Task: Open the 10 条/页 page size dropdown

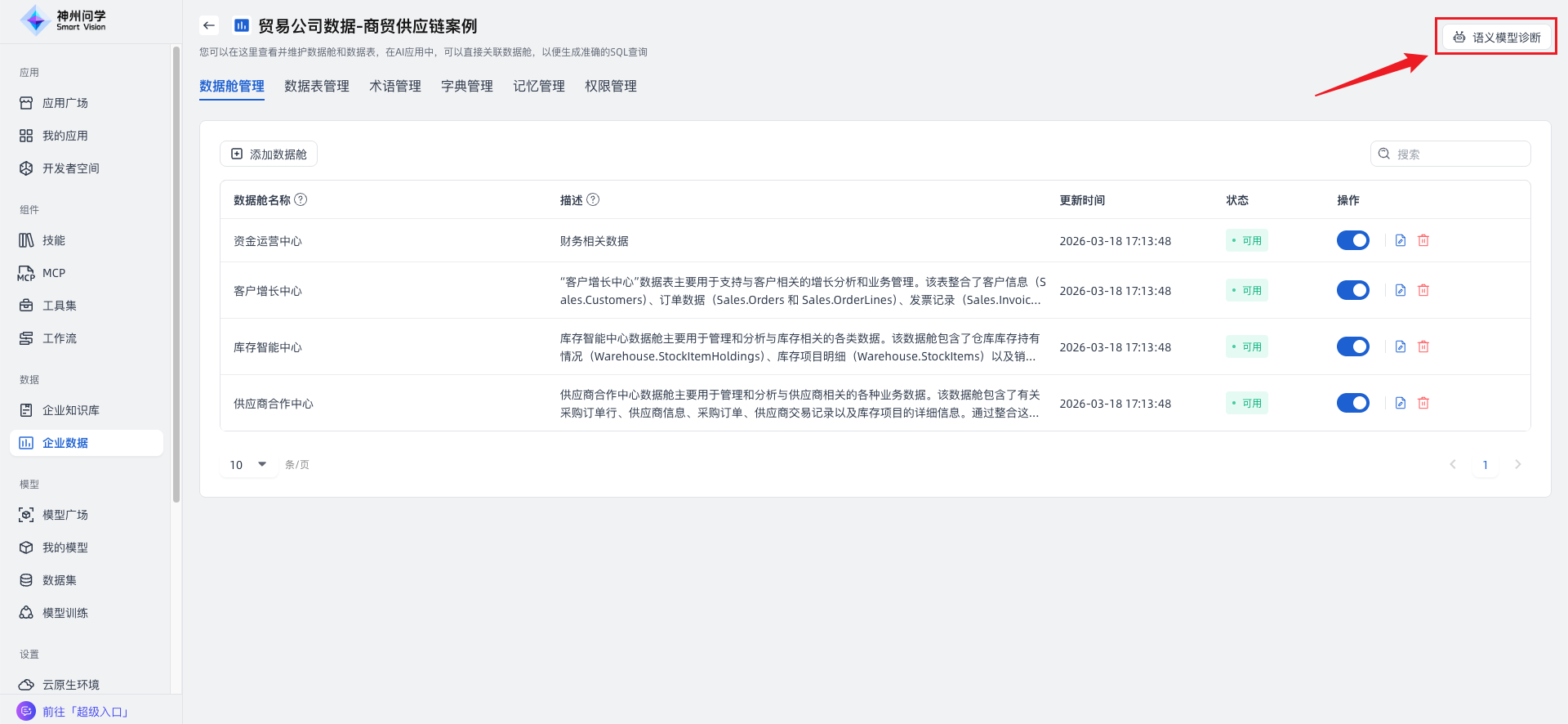Action: 248,464
